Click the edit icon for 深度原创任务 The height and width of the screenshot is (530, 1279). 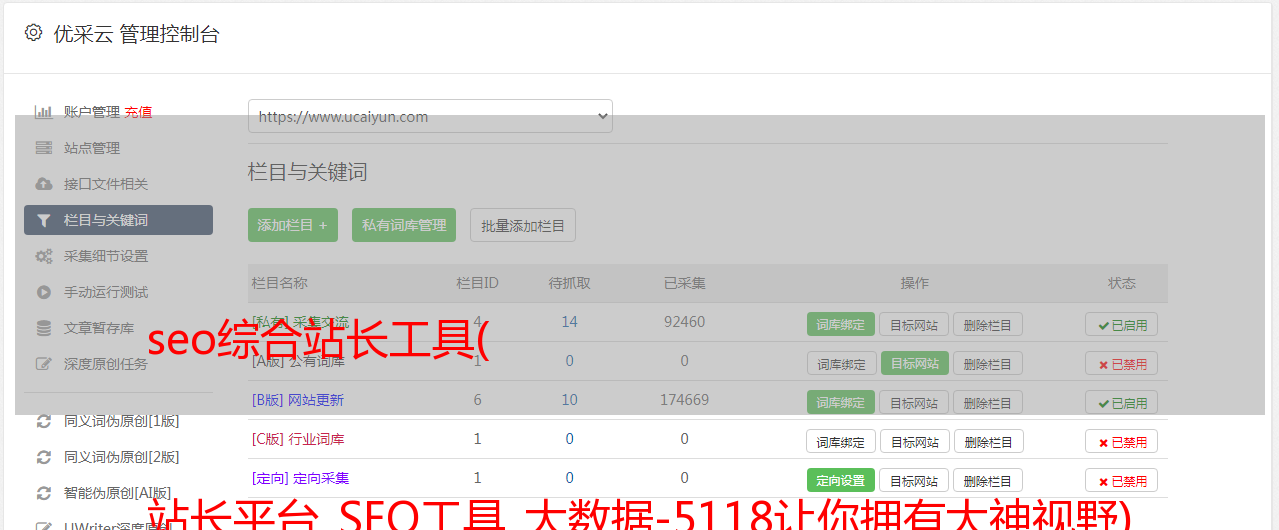pos(44,364)
